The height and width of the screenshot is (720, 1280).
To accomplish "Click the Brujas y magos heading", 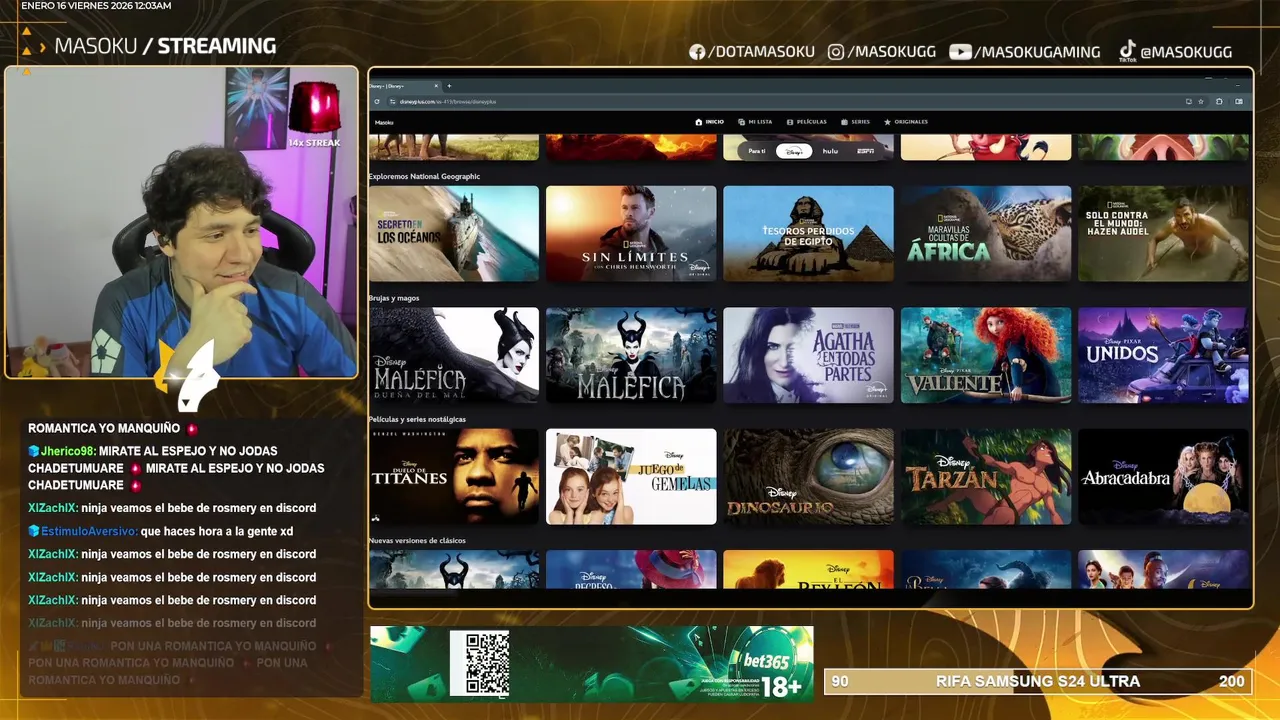I will (x=394, y=298).
